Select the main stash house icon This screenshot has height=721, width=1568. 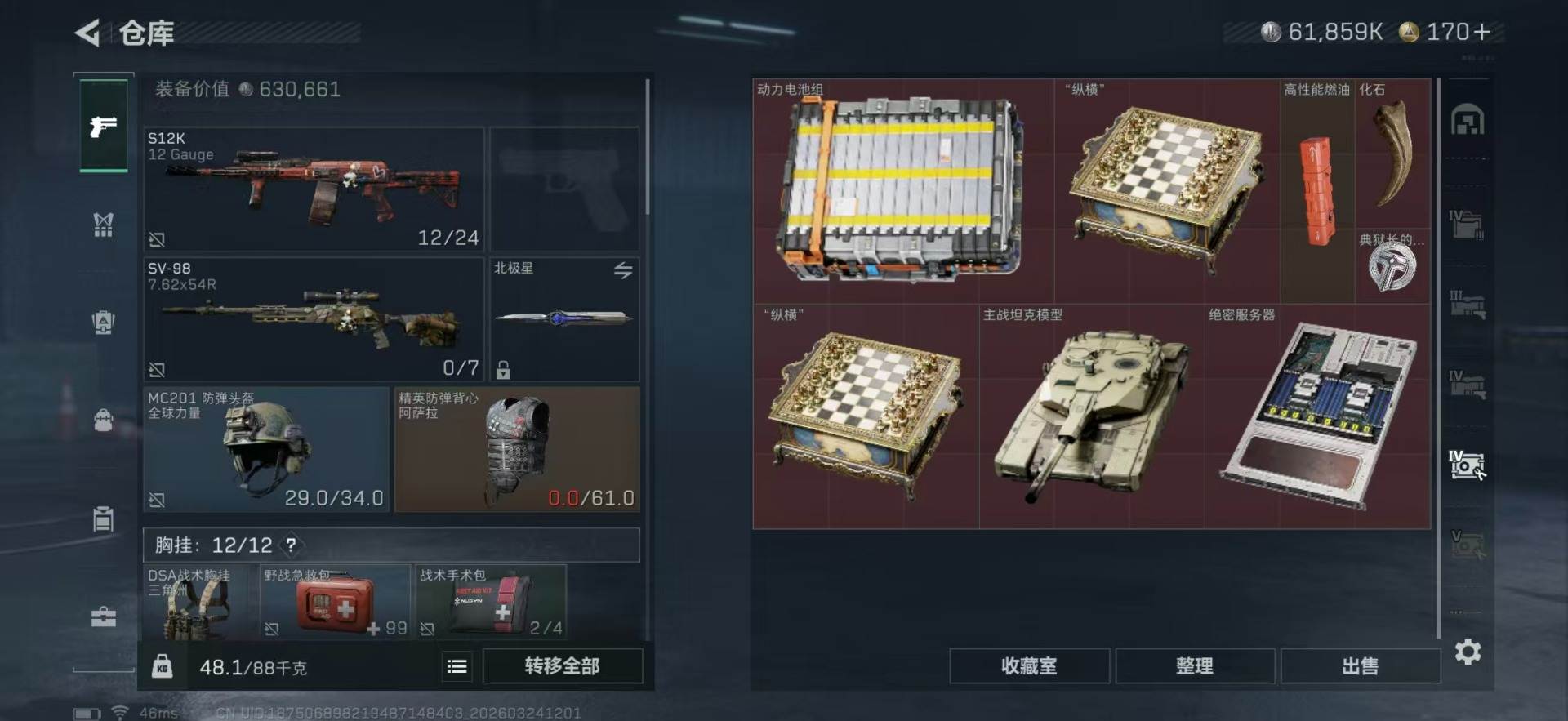pos(1468,120)
